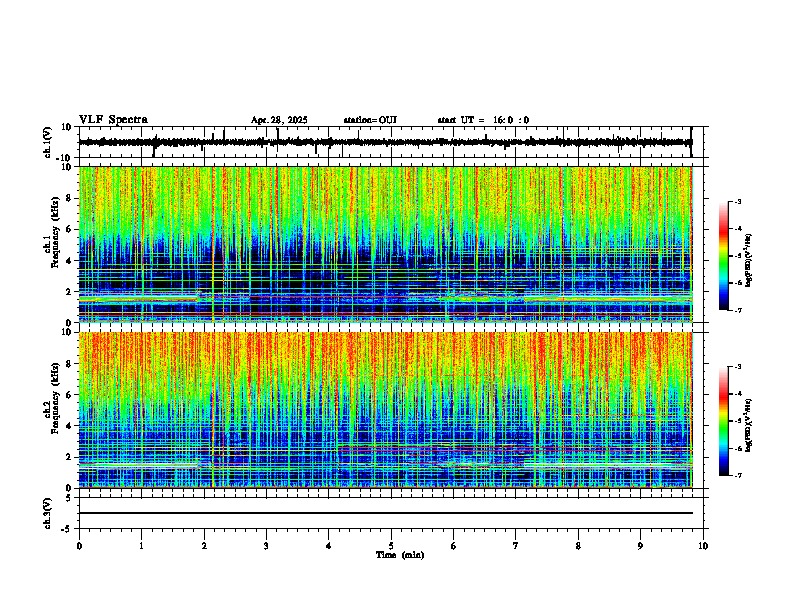Click the lower ch.2 color scale bar

(724, 421)
